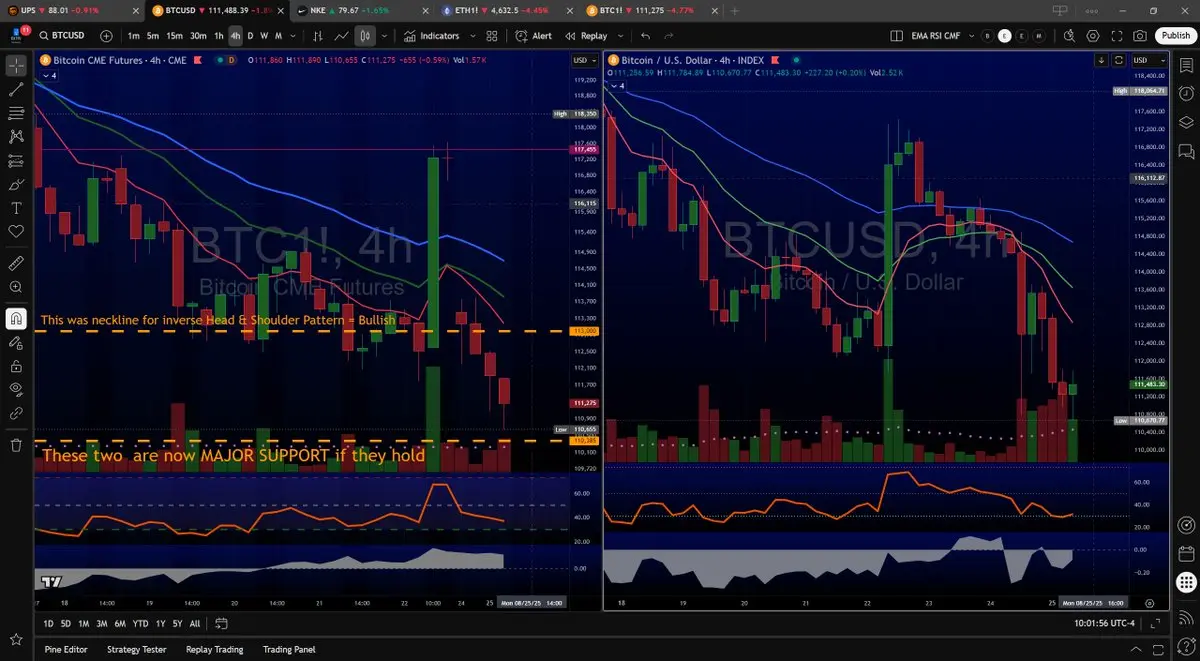Expand the chart style dropdown
Screen dimensions: 1200x661
point(383,36)
